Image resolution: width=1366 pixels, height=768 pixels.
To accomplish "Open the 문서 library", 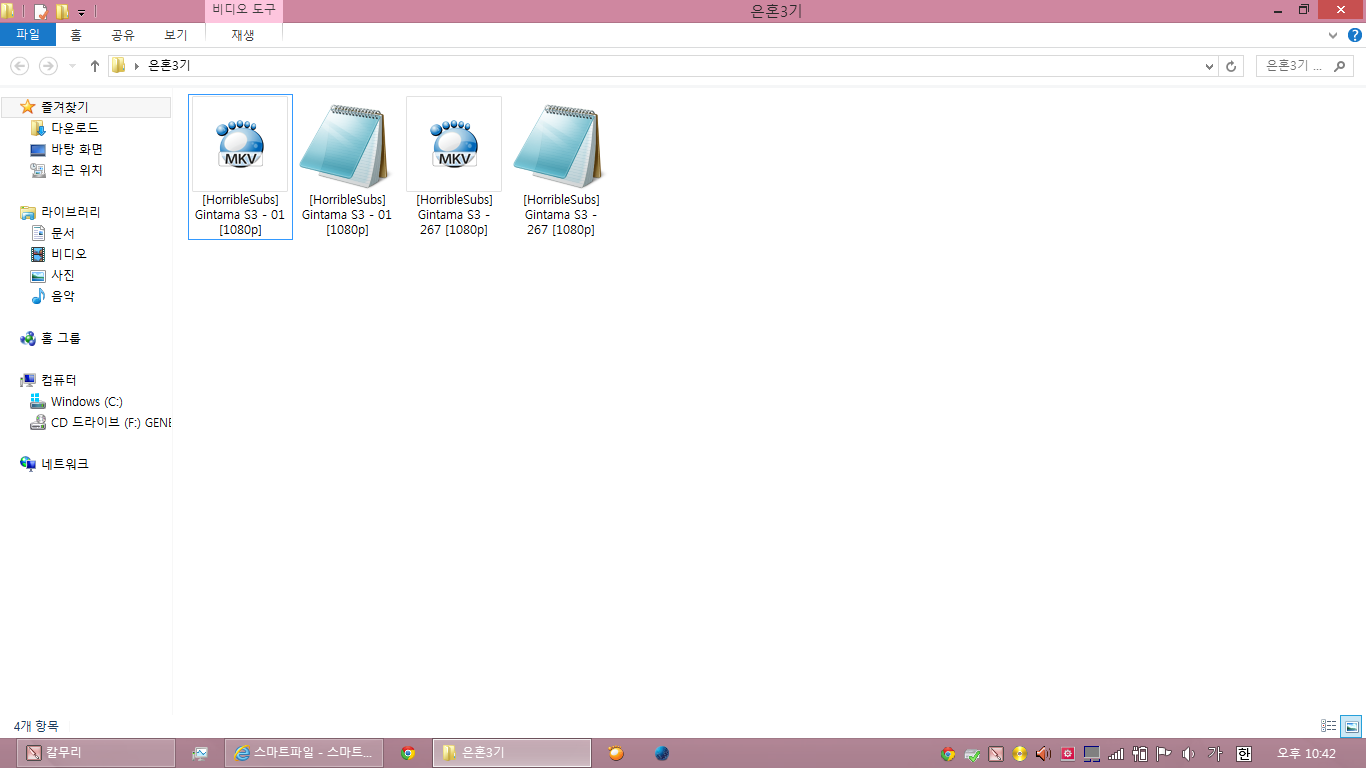I will point(63,233).
